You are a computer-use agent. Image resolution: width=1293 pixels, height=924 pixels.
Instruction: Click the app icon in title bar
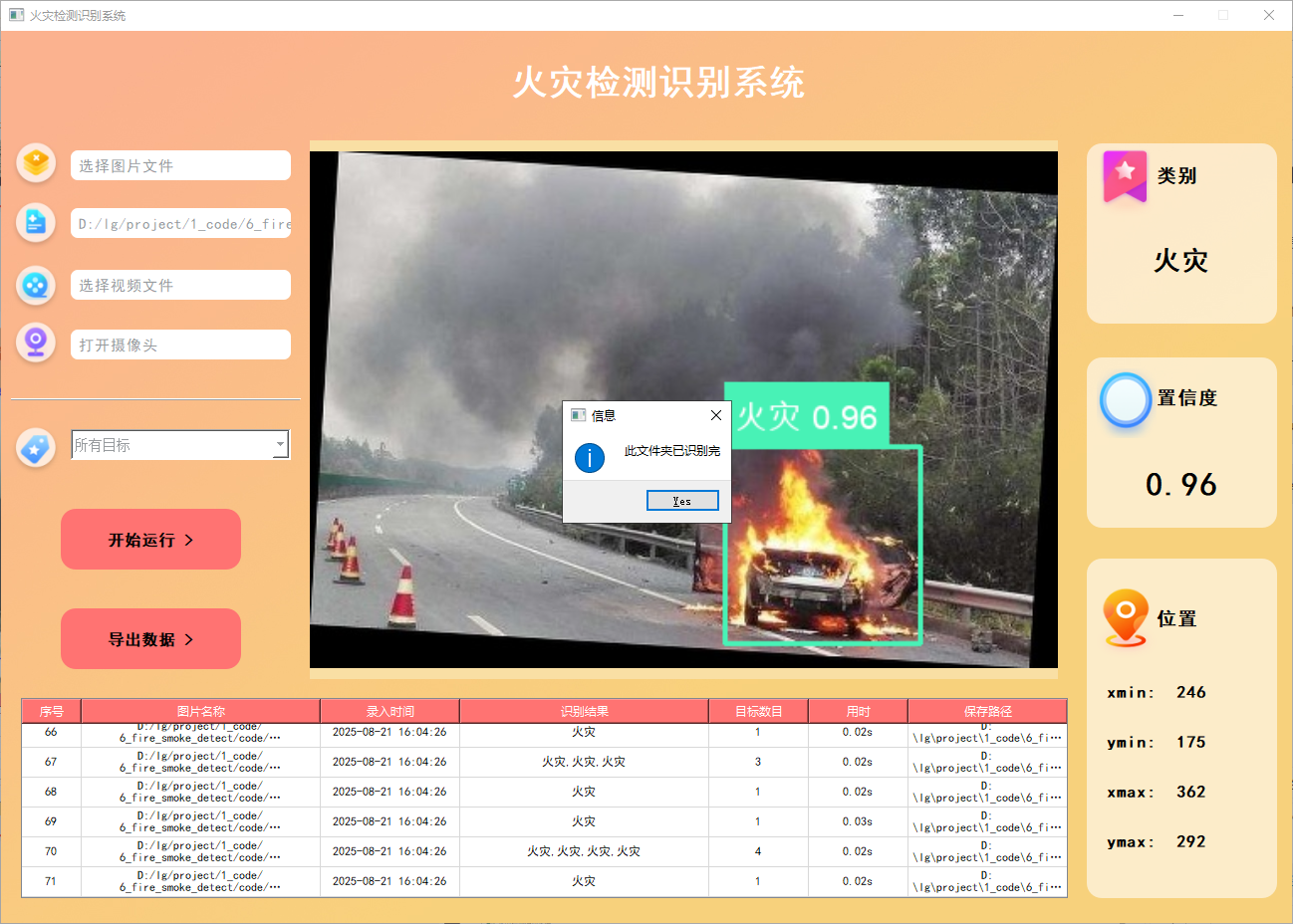point(16,15)
